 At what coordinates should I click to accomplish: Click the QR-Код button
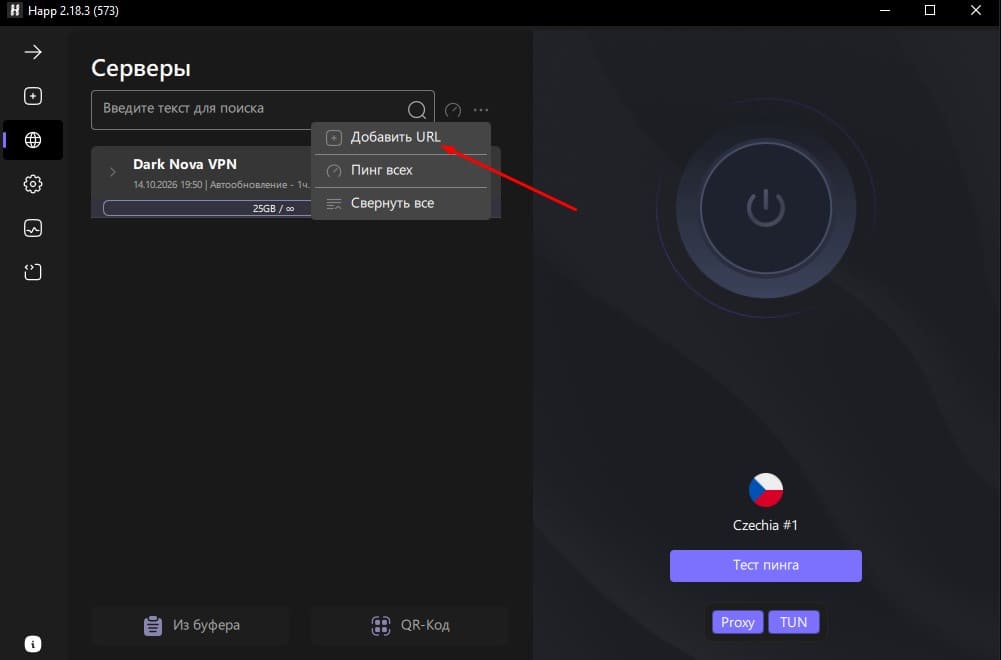click(x=410, y=625)
